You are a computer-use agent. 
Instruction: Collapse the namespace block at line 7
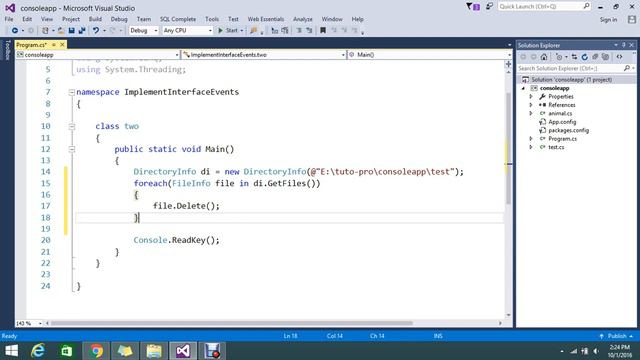[x=72, y=93]
